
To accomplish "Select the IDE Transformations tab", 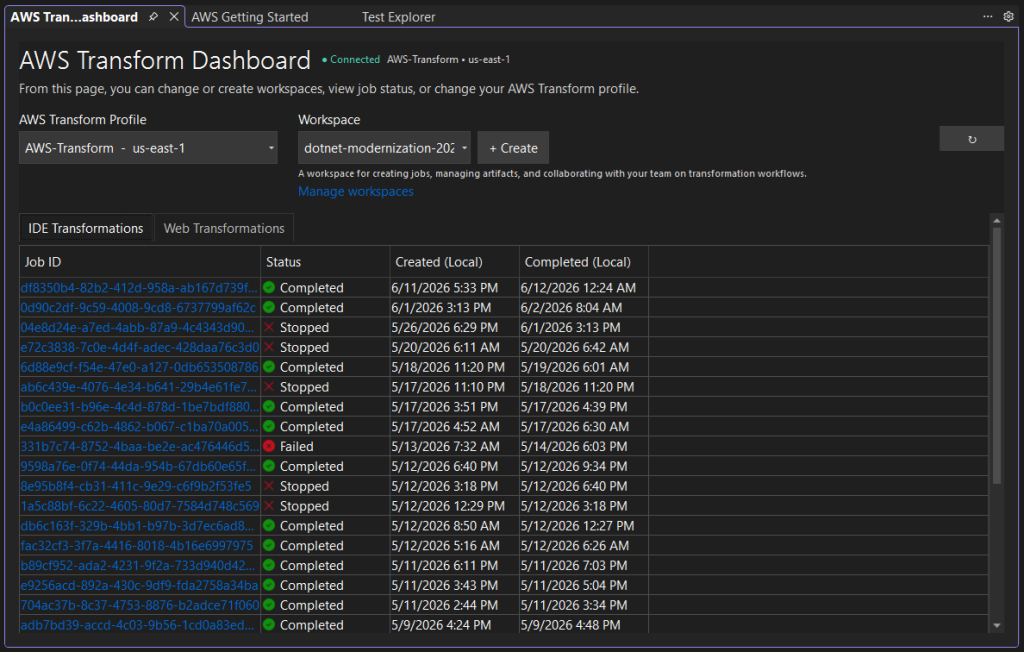I will [x=86, y=228].
